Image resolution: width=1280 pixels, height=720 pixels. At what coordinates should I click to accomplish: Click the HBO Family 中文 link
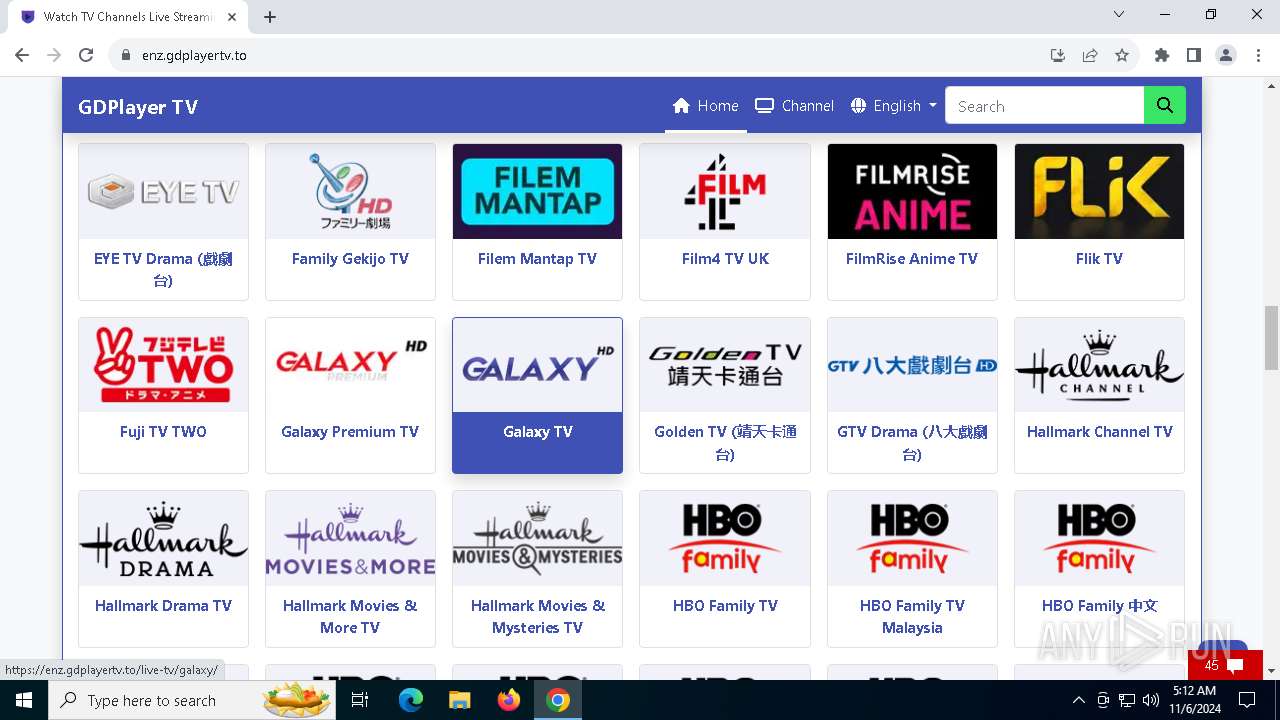(1099, 605)
